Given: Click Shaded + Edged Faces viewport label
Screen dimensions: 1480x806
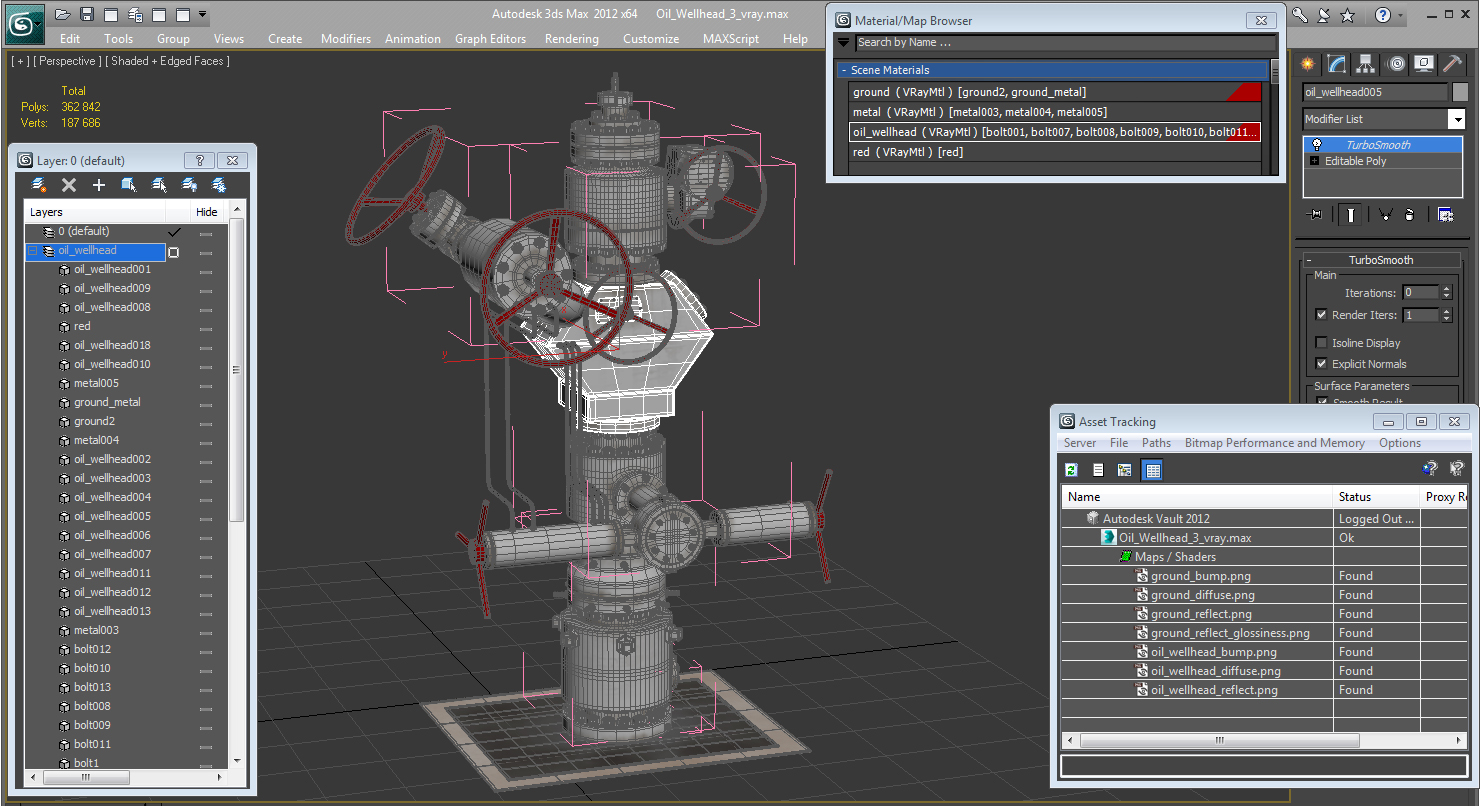Looking at the screenshot, I should pos(169,61).
